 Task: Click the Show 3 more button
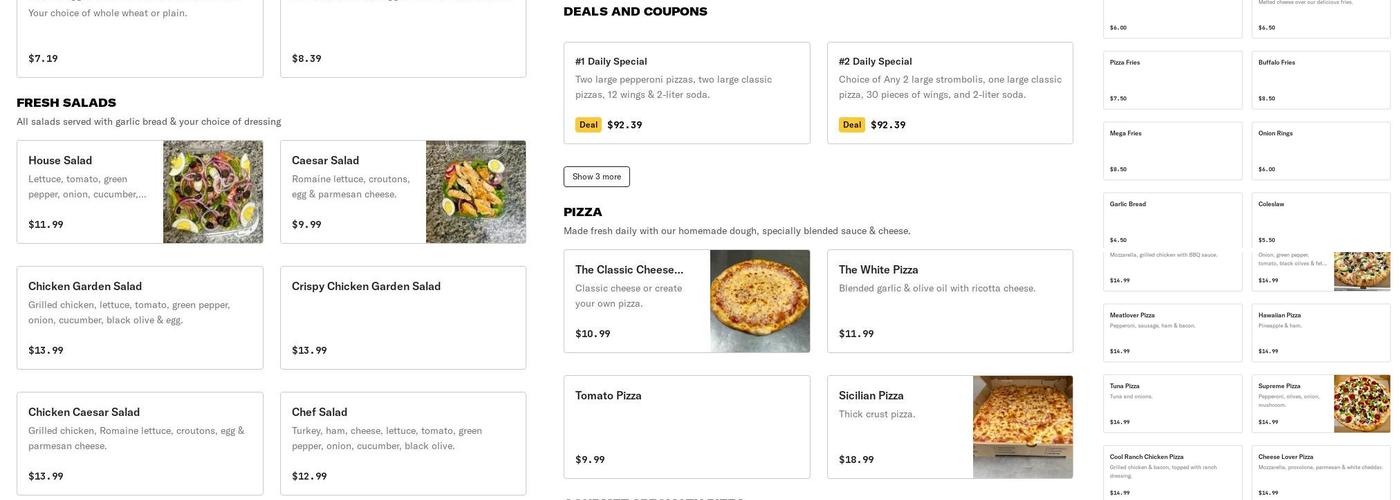[596, 177]
